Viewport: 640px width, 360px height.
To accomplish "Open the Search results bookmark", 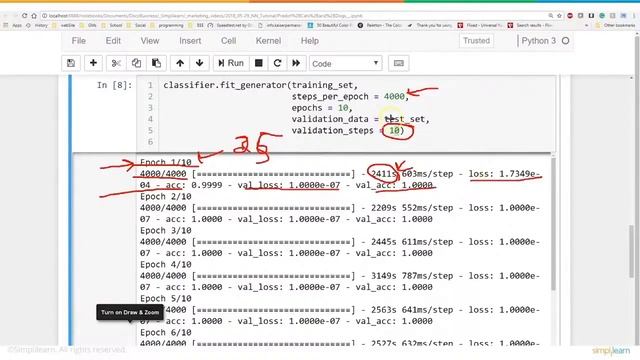I will 530,25.
